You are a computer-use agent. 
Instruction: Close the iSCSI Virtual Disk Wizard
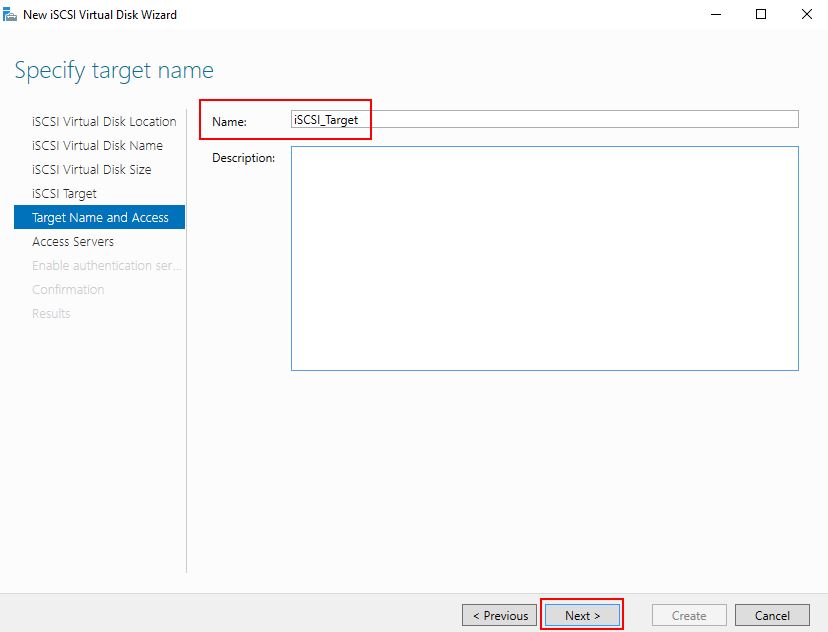pyautogui.click(x=806, y=14)
